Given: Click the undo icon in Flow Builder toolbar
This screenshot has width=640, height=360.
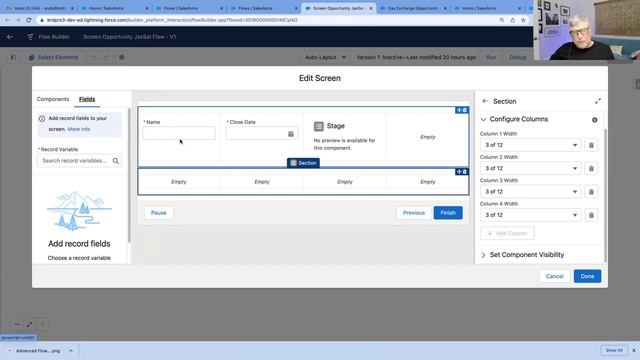Looking at the screenshot, I should [94, 58].
